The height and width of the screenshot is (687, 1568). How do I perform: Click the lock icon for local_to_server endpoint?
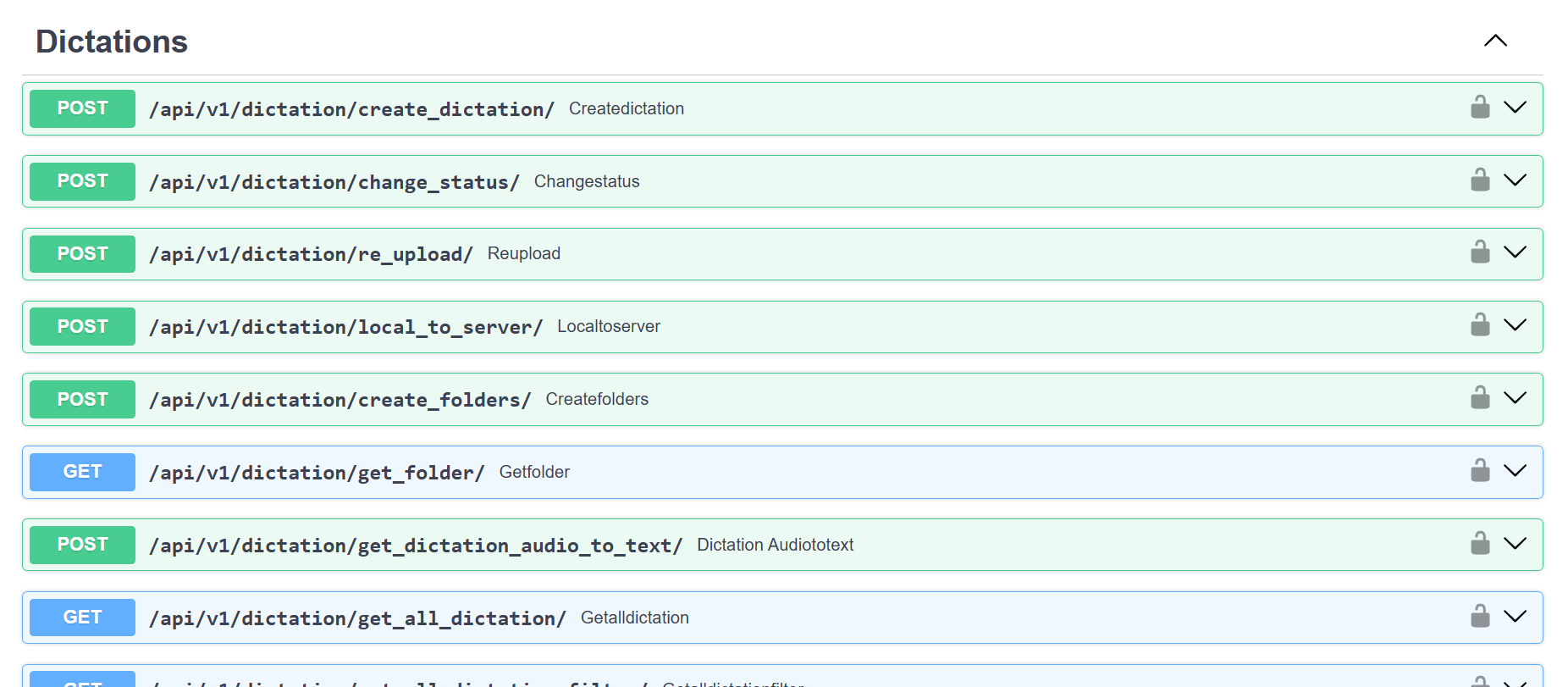coord(1480,325)
